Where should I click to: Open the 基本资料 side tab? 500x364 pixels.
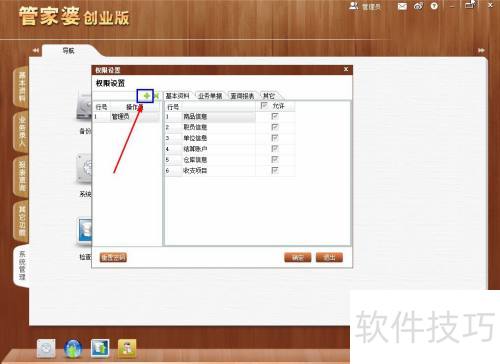21,87
